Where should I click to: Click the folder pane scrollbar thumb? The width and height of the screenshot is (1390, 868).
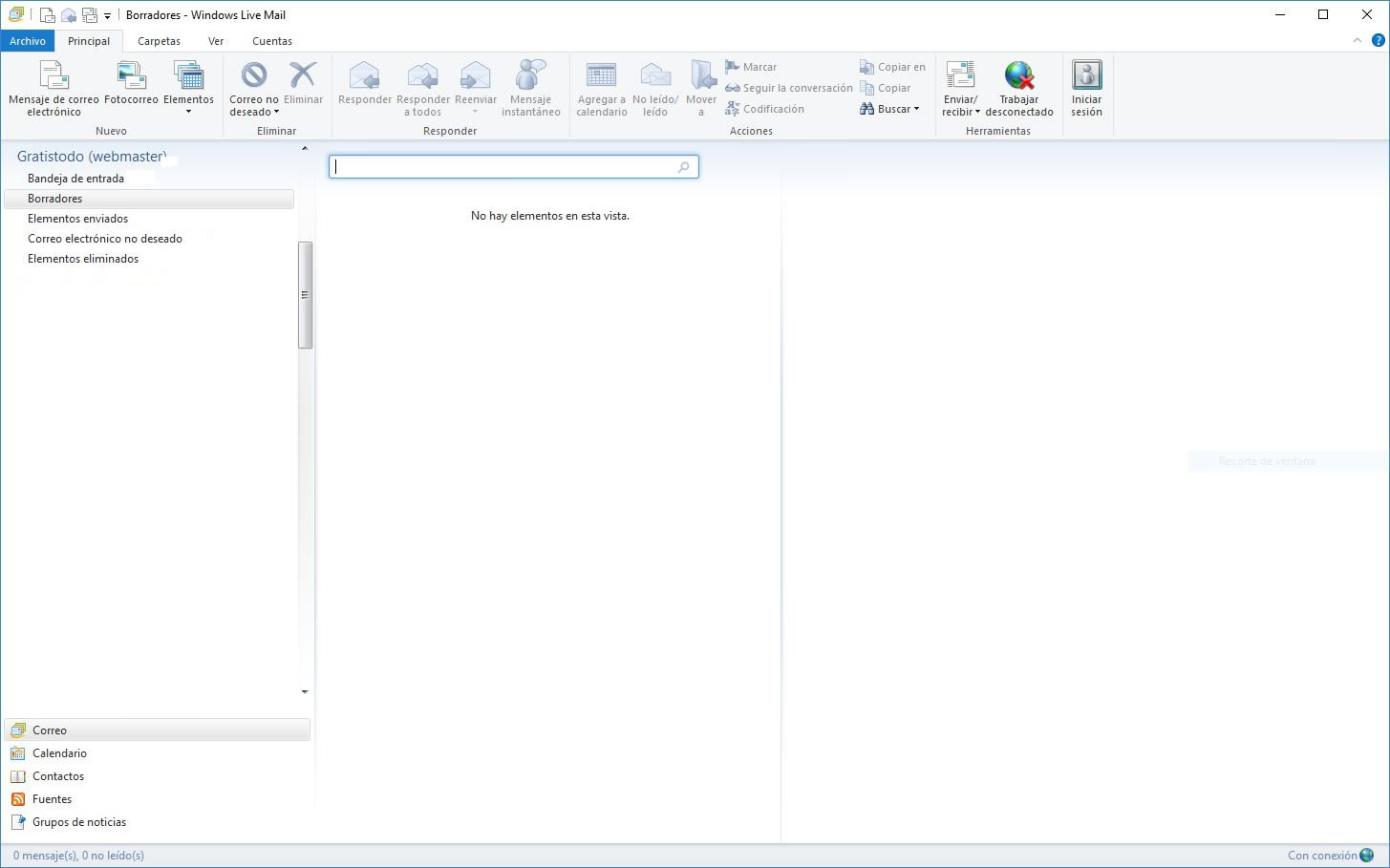pyautogui.click(x=306, y=295)
